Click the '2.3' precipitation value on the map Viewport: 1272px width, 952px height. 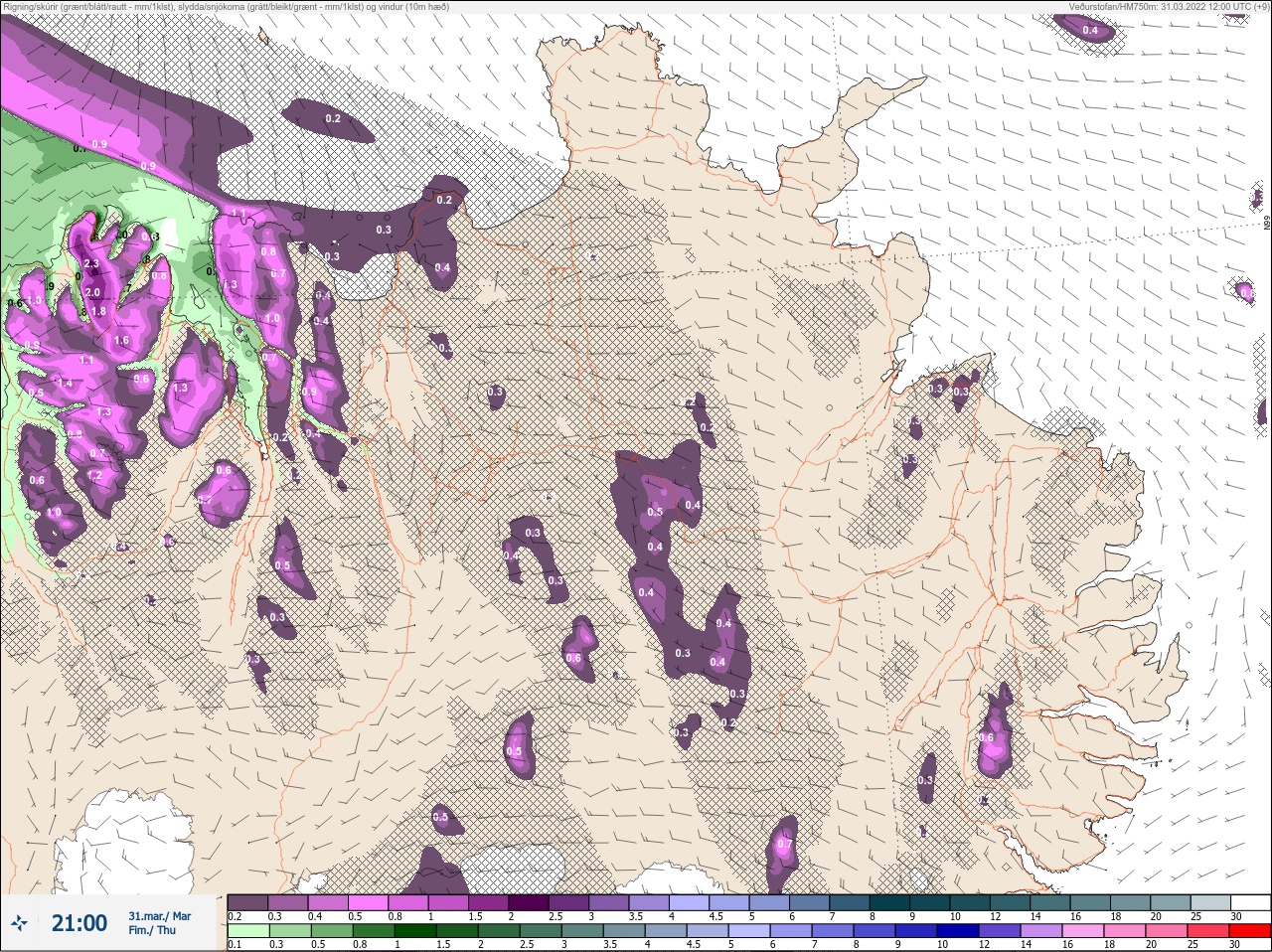(x=91, y=263)
